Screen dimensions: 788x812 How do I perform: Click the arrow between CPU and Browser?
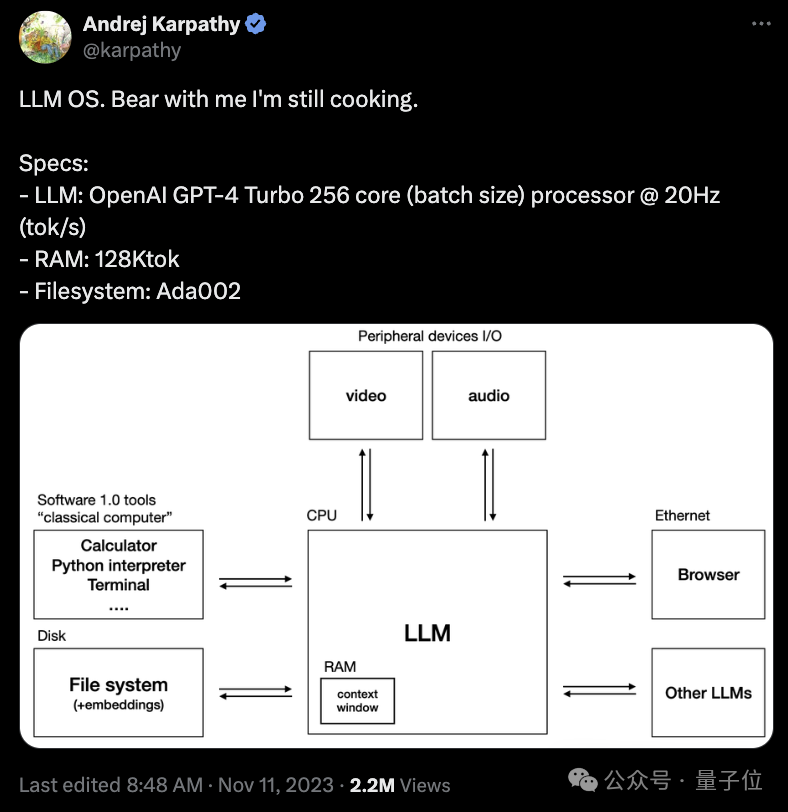[597, 578]
